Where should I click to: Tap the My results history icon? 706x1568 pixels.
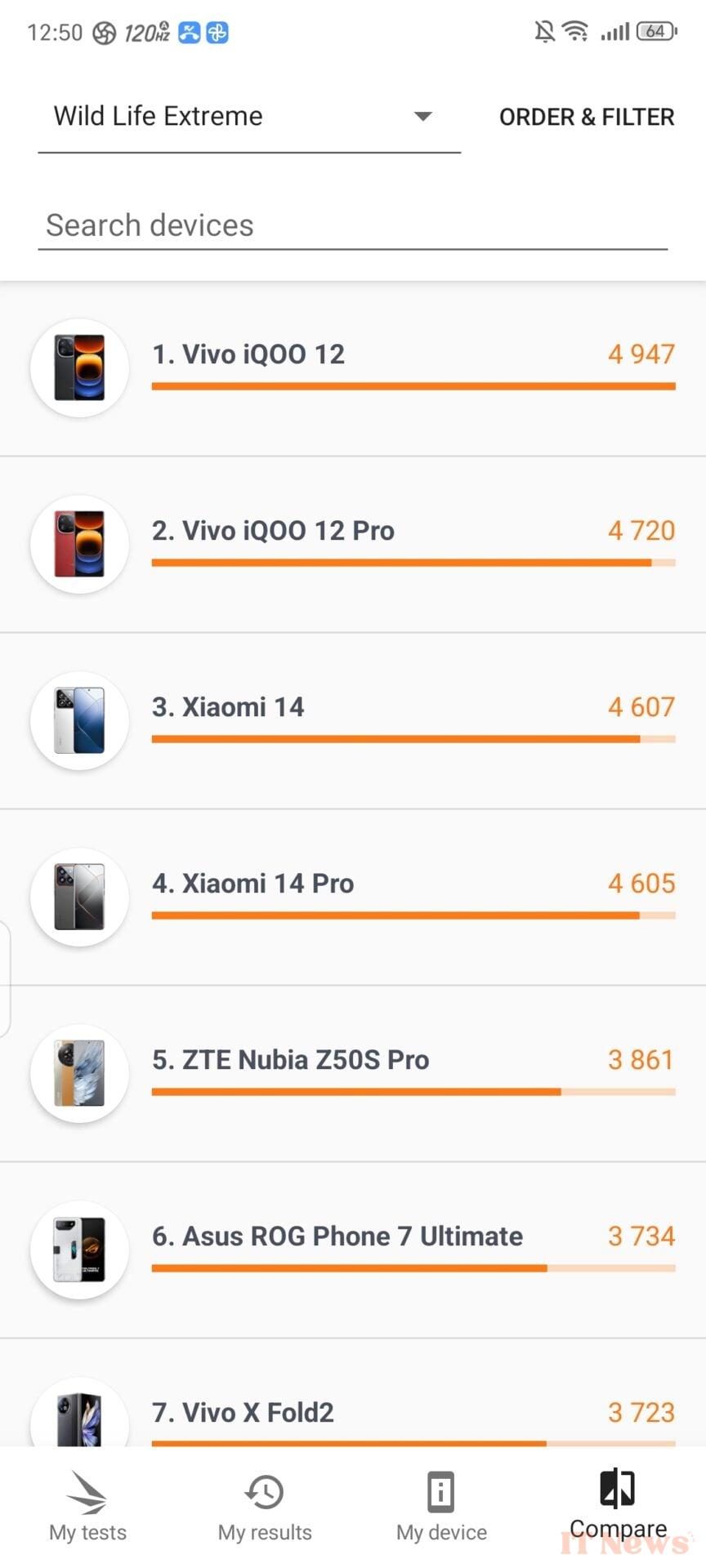265,1492
